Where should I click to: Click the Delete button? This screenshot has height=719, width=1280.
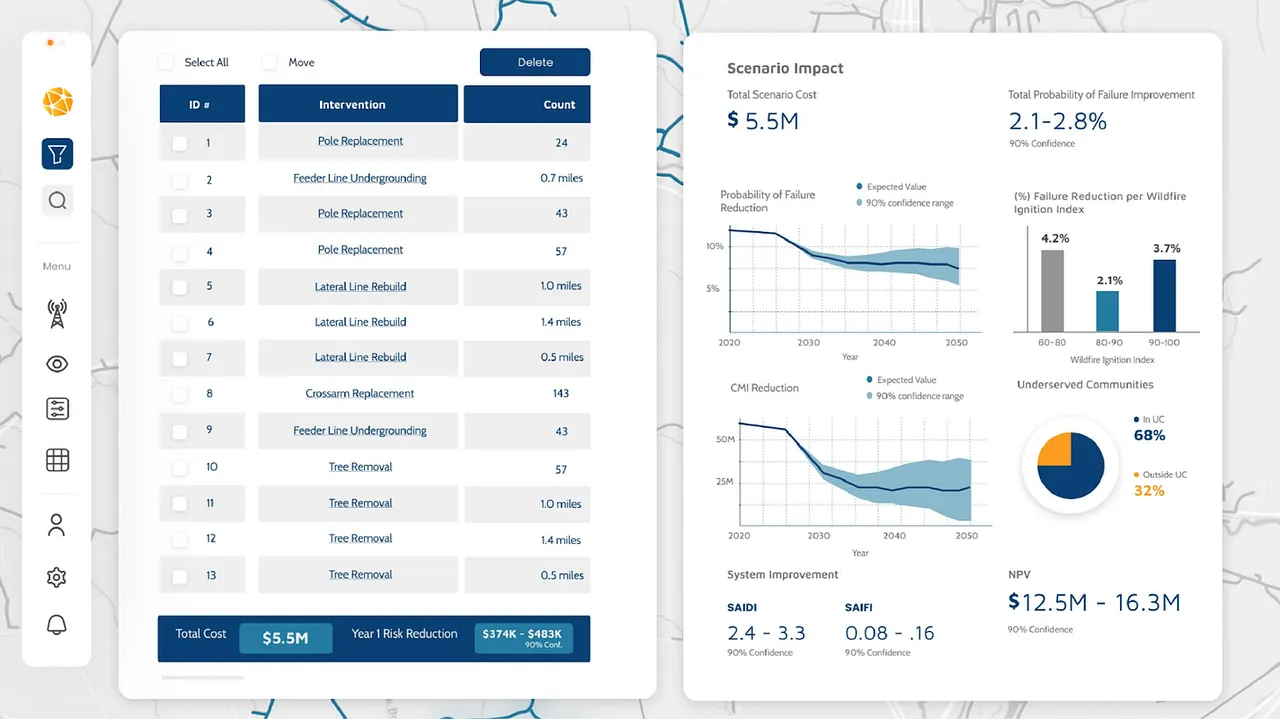(535, 62)
